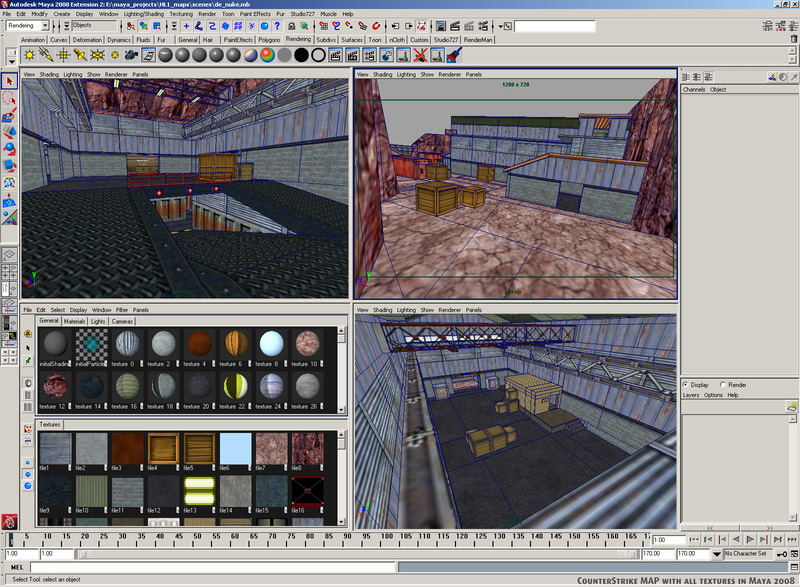Screen dimensions: 800x587
Task: Play animation backwards
Action: pyautogui.click(x=736, y=539)
